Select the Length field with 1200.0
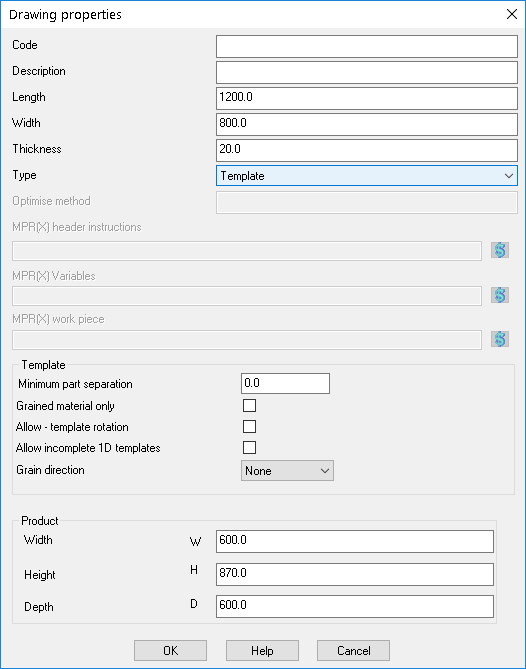This screenshot has height=669, width=526. pyautogui.click(x=367, y=99)
